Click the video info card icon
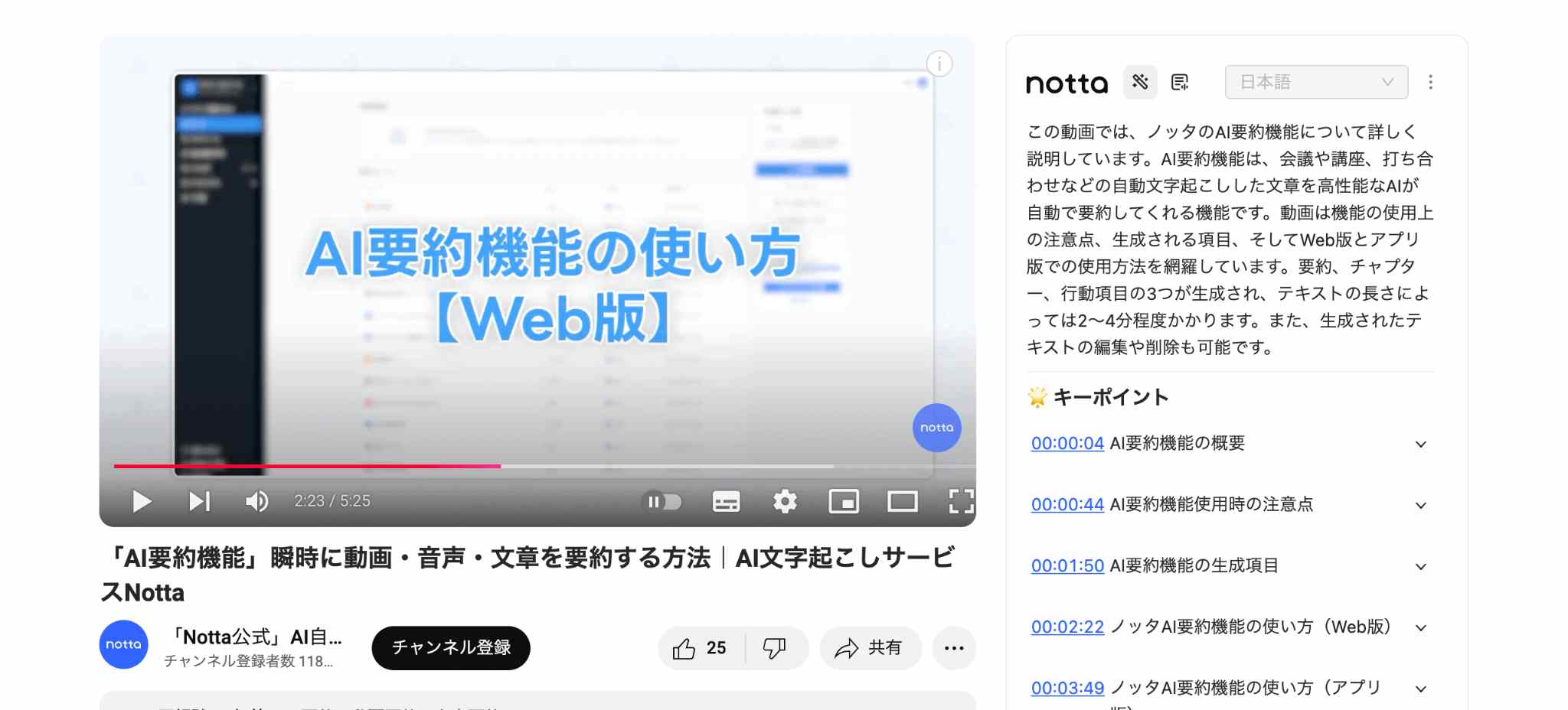 939,64
